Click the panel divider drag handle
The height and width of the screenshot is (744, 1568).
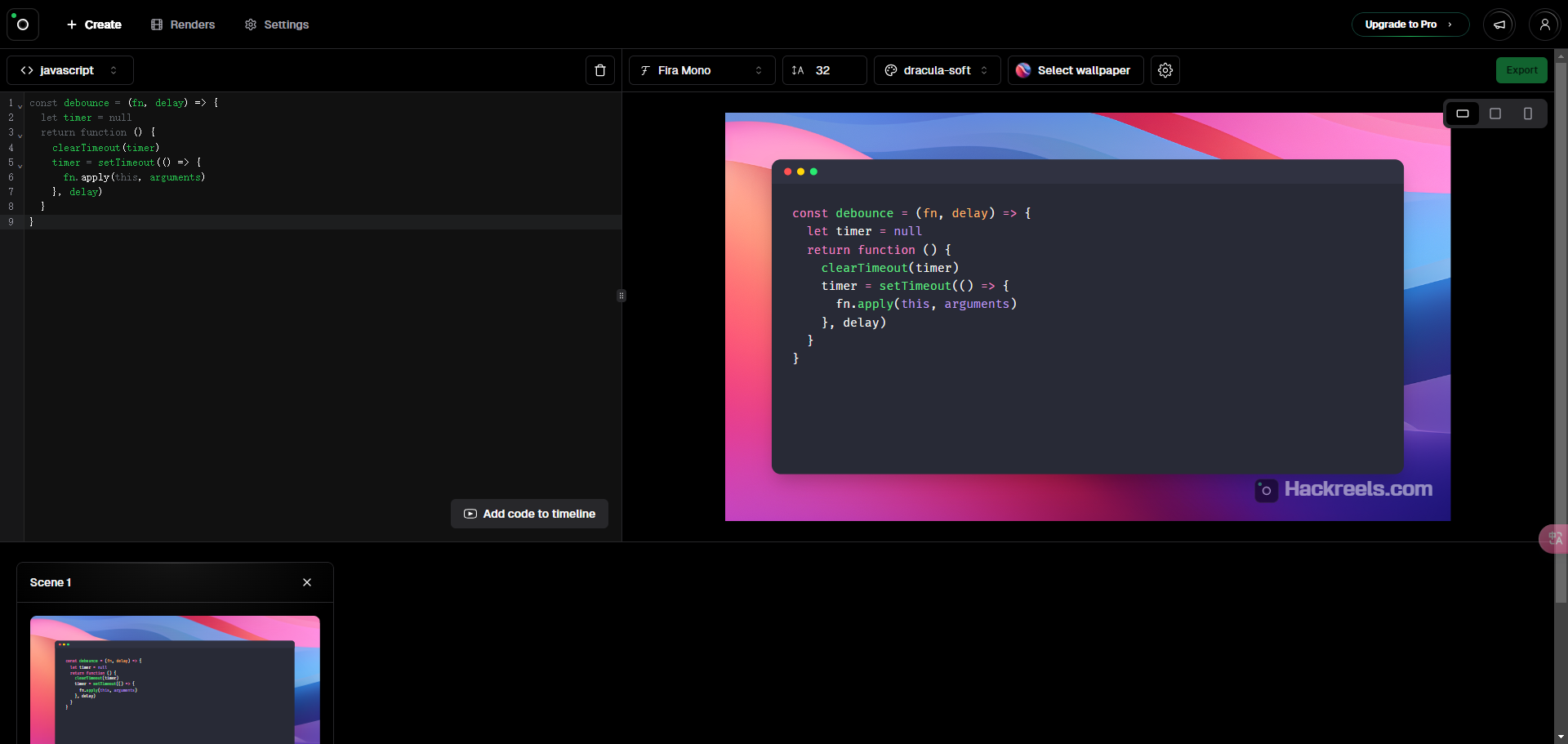tap(621, 296)
